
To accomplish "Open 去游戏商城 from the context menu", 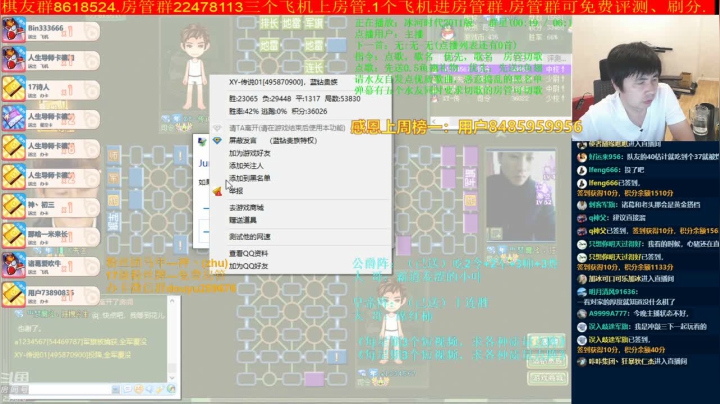I will (x=246, y=208).
